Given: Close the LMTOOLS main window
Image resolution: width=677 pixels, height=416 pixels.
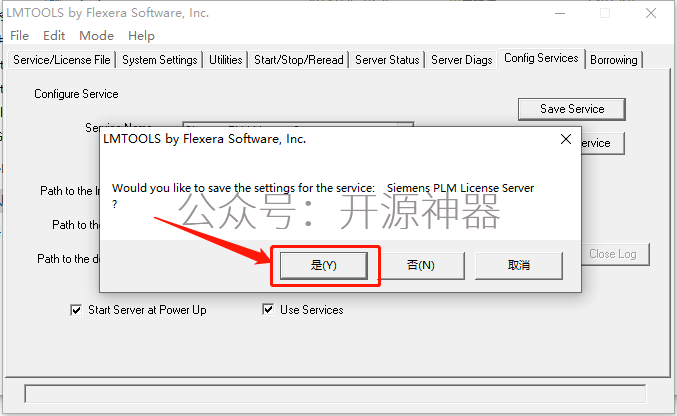Looking at the screenshot, I should tap(651, 13).
